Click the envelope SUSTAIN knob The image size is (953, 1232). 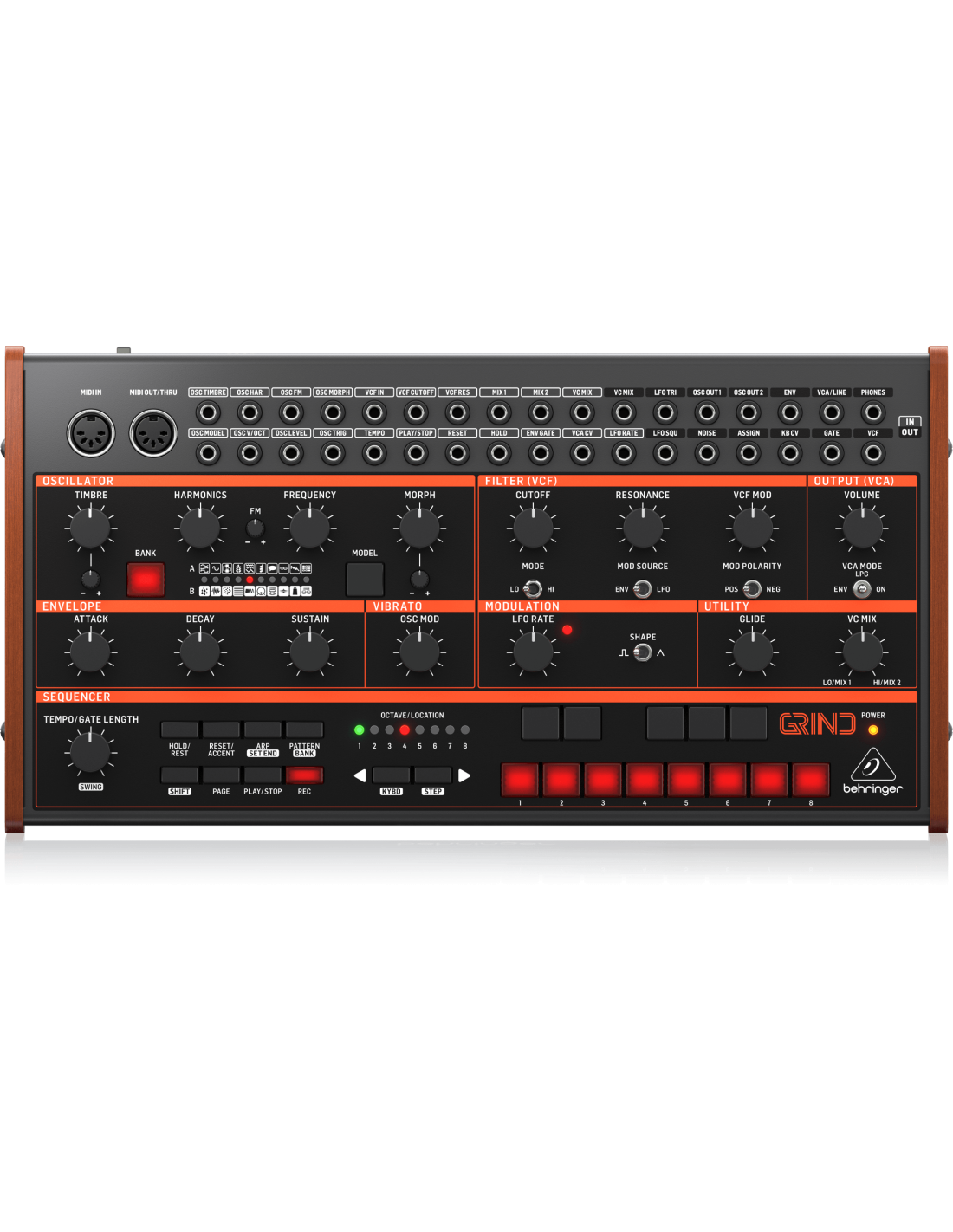click(x=310, y=652)
